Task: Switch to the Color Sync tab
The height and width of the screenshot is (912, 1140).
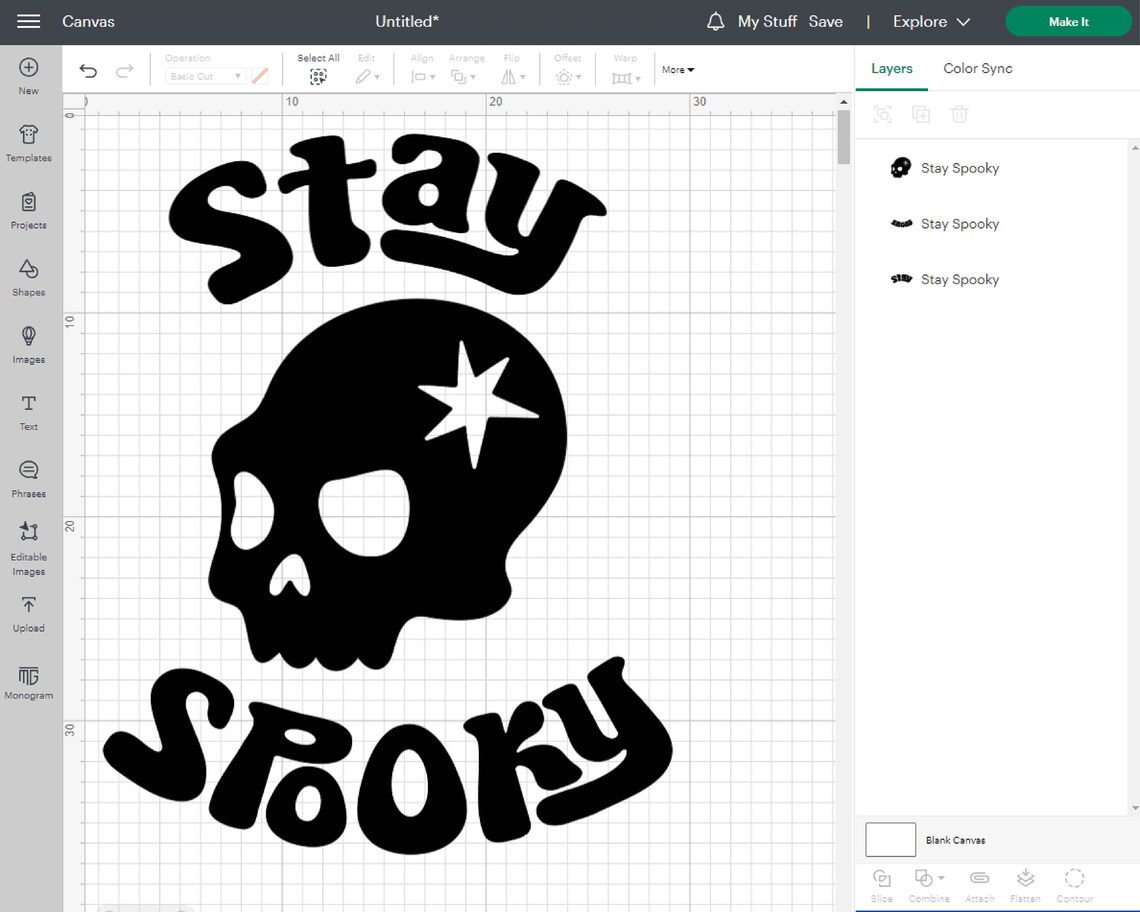Action: 977,68
